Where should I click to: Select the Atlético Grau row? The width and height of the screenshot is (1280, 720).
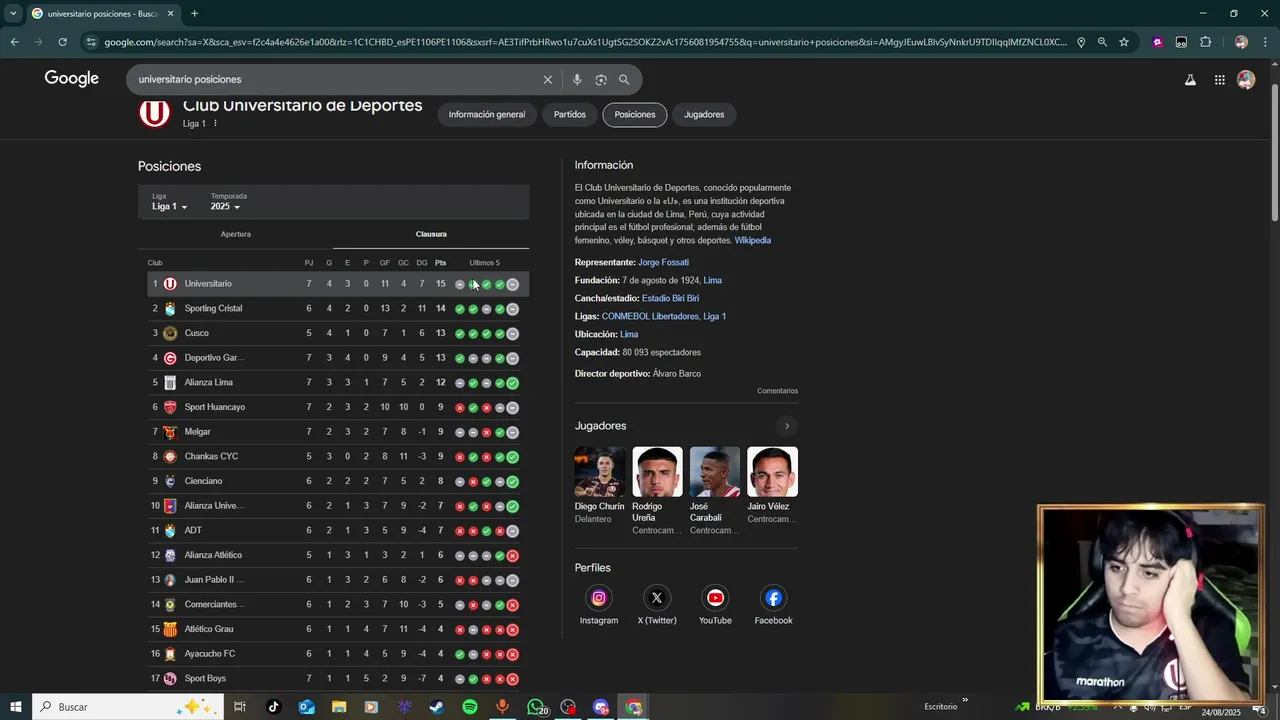pos(338,629)
